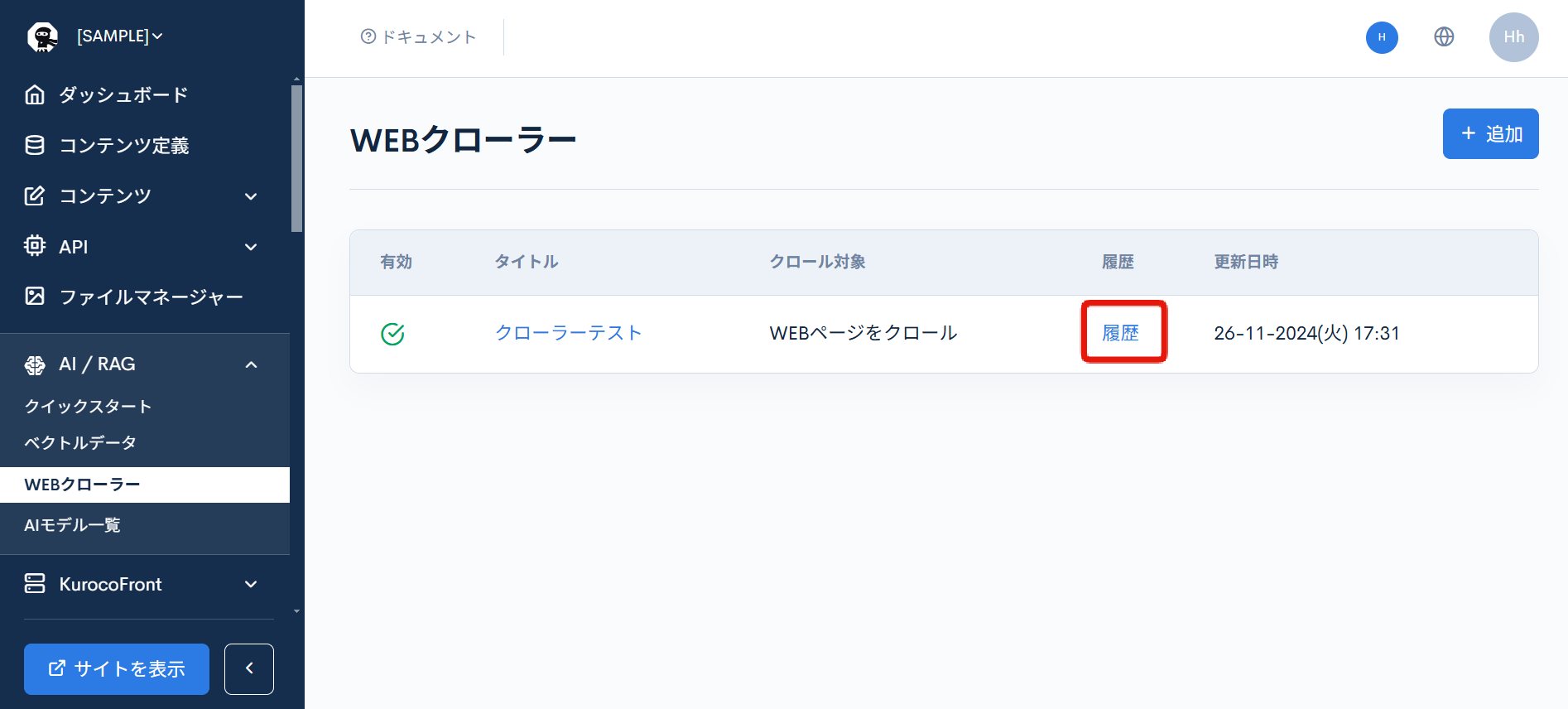Viewport: 1568px width, 709px height.
Task: Click the ドキュメント question mark icon
Action: coord(368,36)
